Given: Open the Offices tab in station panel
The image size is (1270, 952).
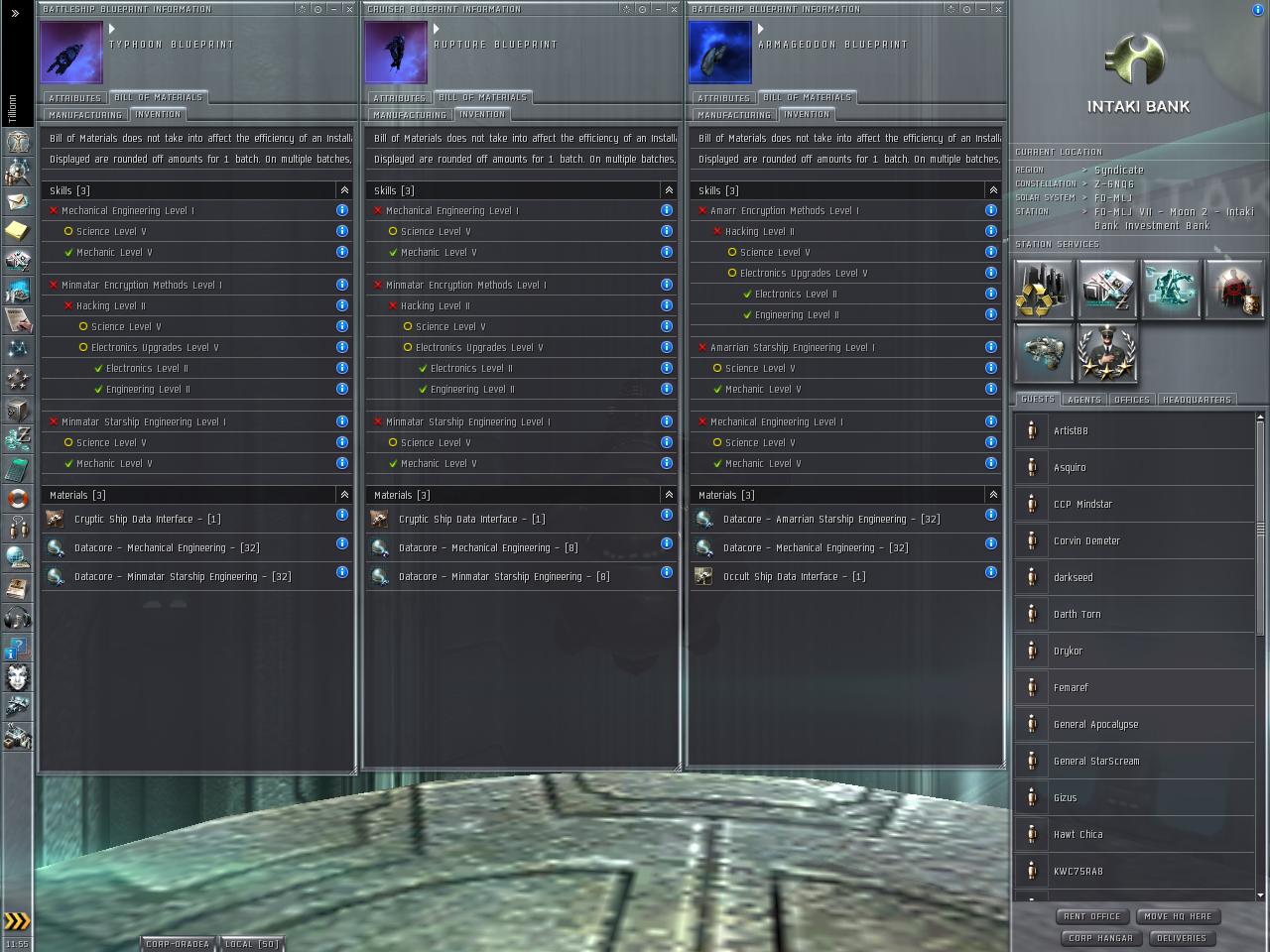Looking at the screenshot, I should [1132, 400].
